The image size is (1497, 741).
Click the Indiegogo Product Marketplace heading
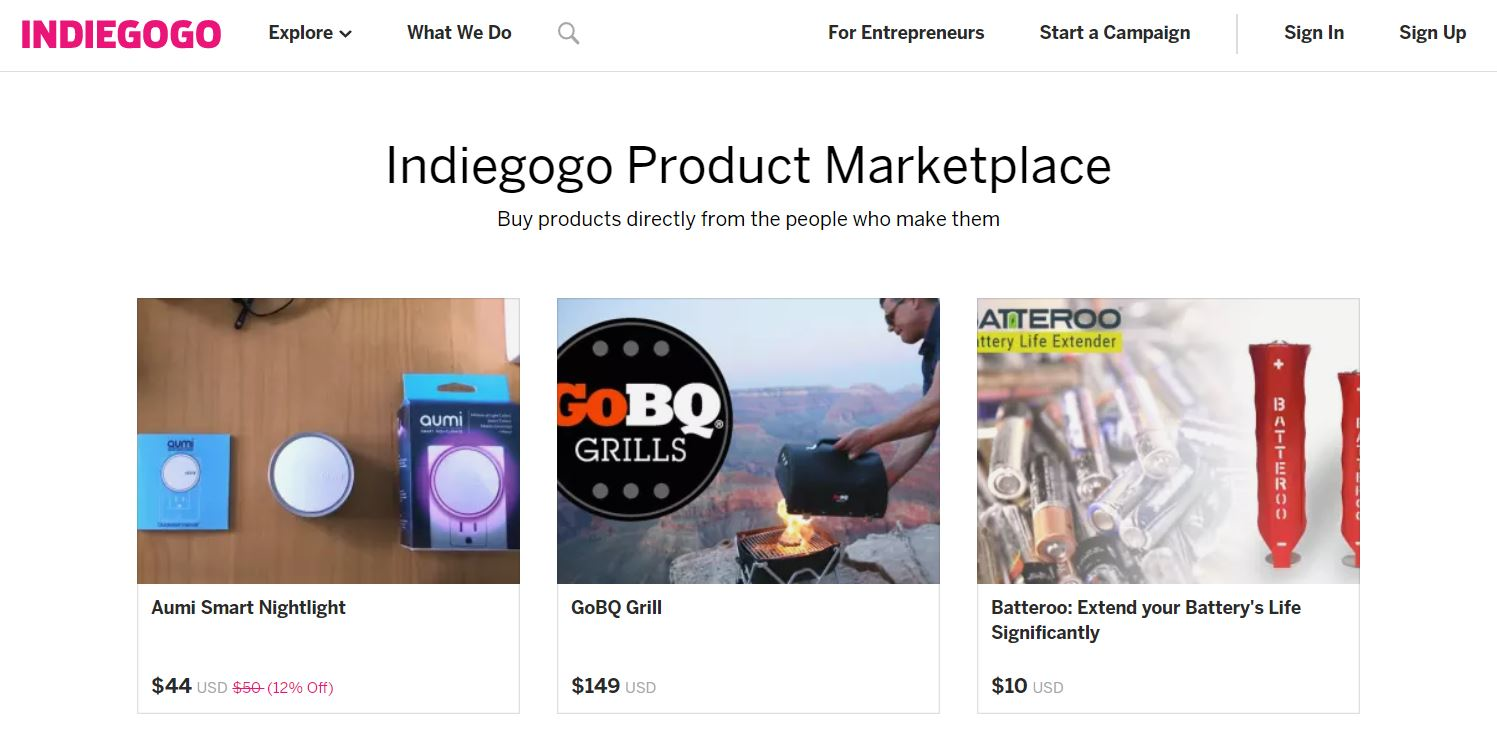coord(748,165)
